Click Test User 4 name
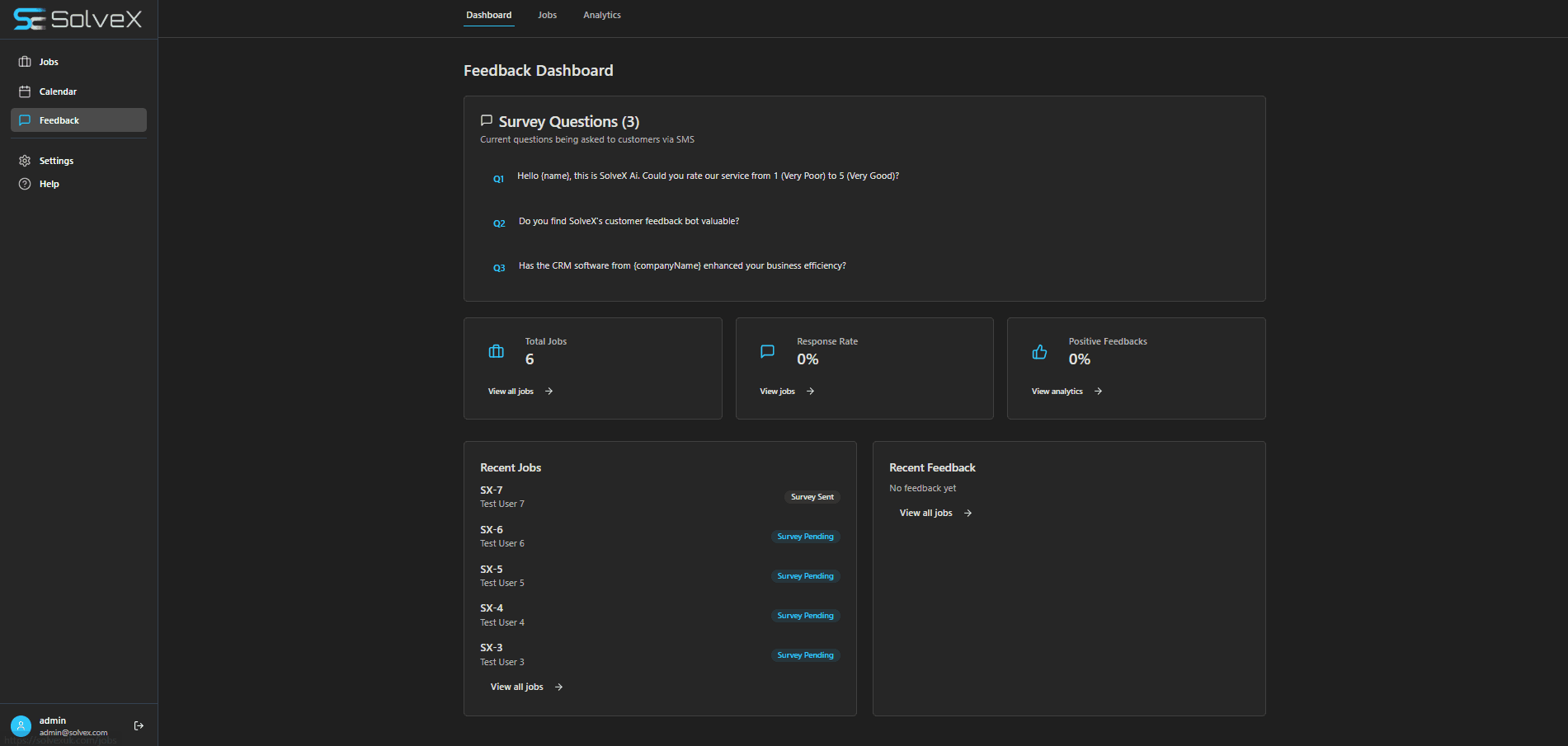Viewport: 1568px width, 746px height. (x=502, y=622)
